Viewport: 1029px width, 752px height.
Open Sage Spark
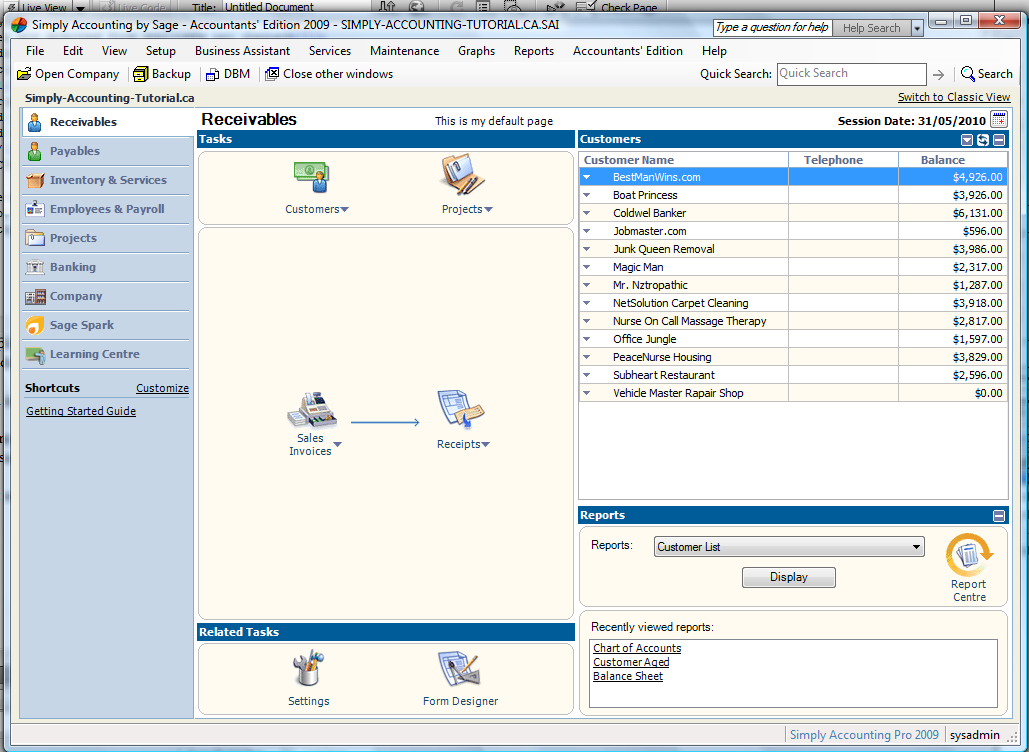(106, 325)
